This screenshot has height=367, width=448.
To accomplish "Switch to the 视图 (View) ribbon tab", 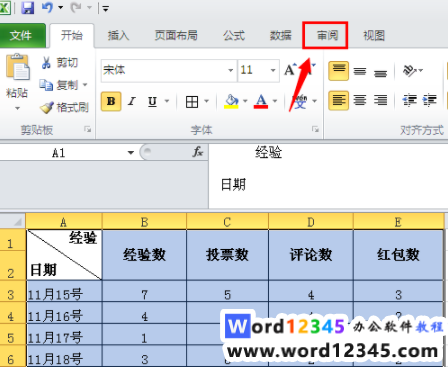I will (x=374, y=35).
